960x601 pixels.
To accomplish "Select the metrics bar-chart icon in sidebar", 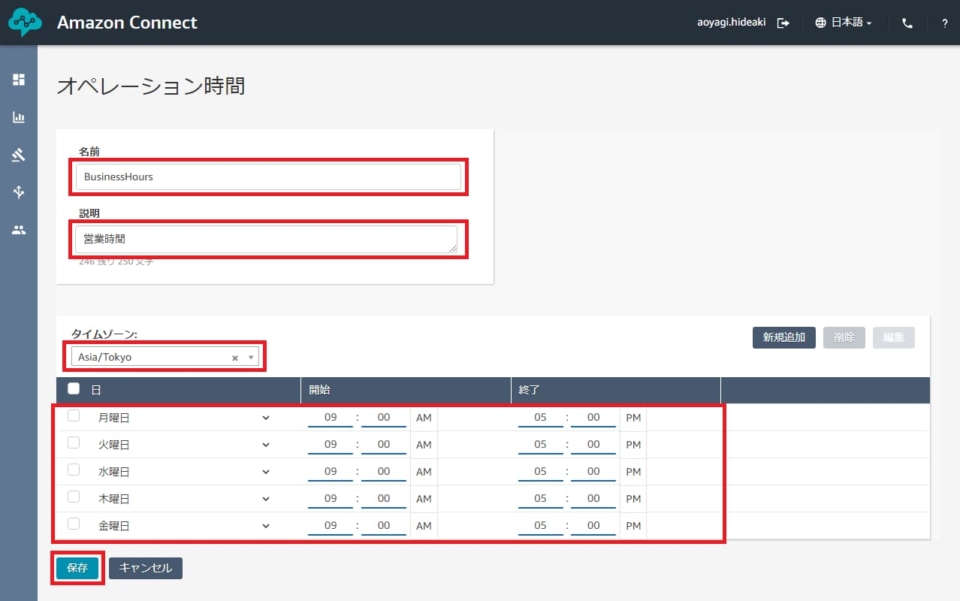I will tap(18, 117).
